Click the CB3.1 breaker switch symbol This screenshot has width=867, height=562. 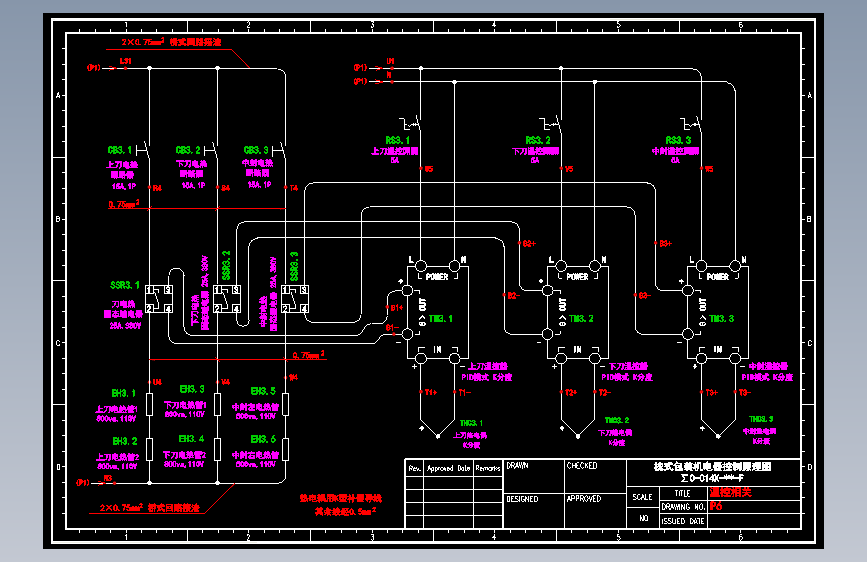(x=144, y=149)
